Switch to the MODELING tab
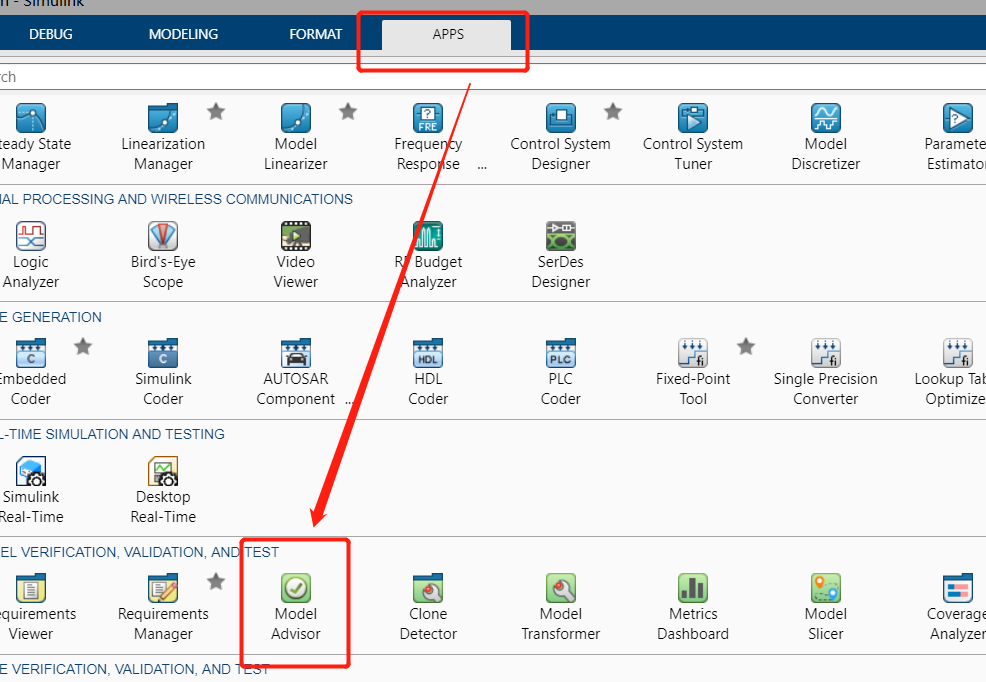Viewport: 986px width, 682px height. (183, 34)
